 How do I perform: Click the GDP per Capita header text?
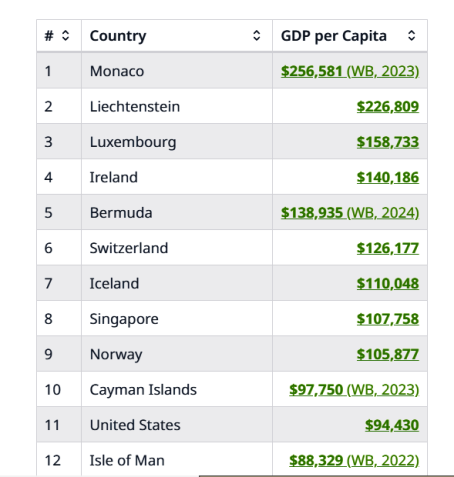click(334, 36)
